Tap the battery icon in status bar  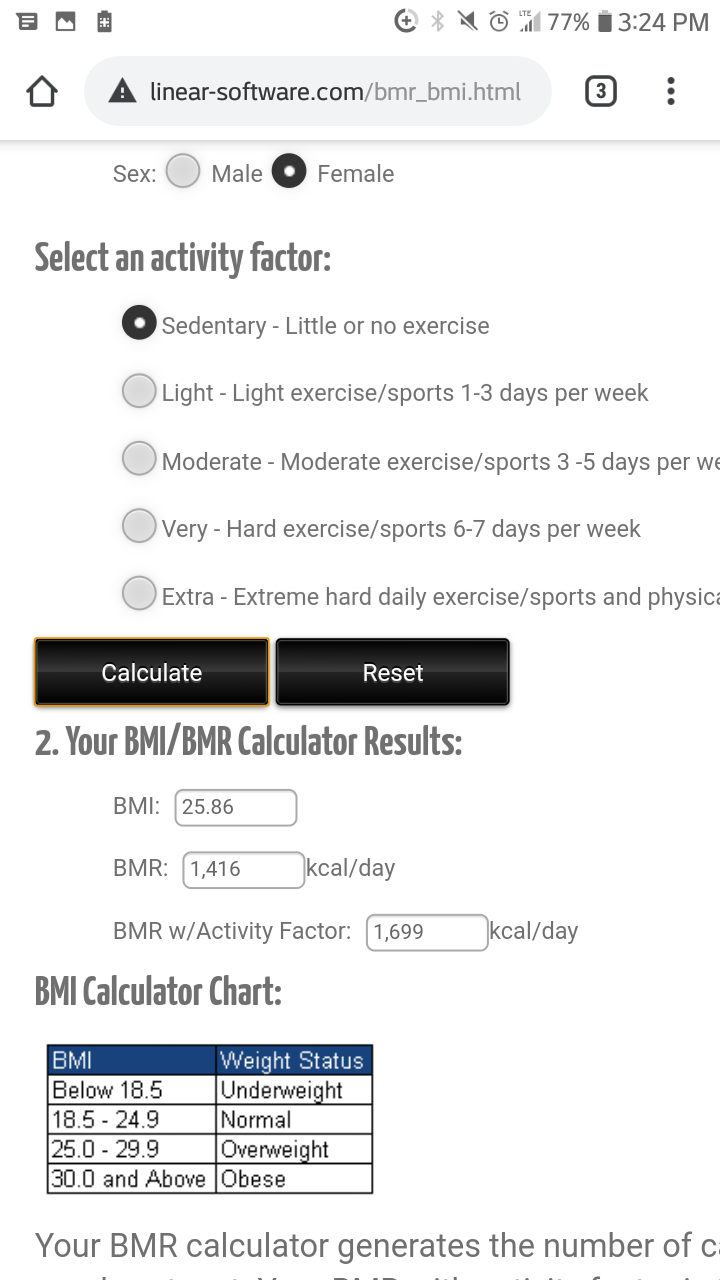click(604, 22)
